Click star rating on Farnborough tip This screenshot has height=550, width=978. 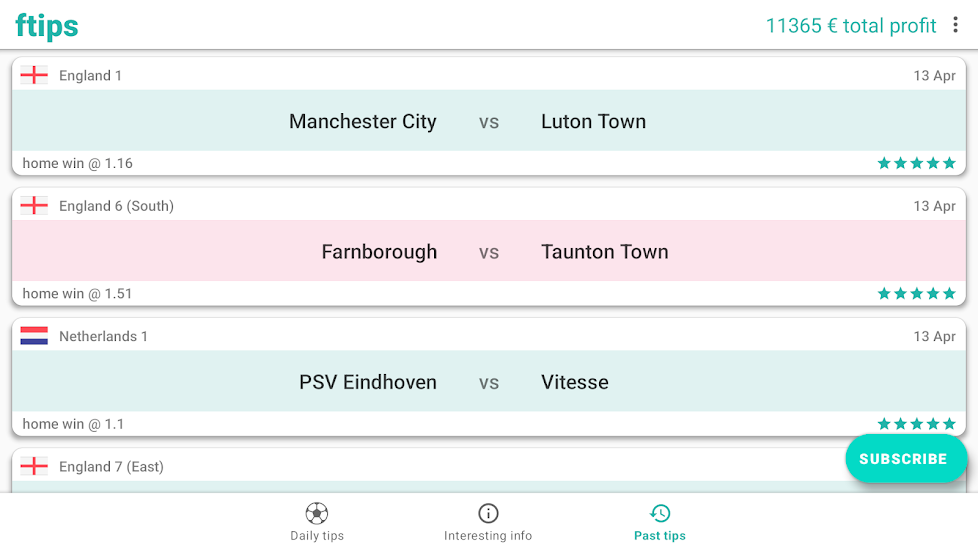[916, 293]
